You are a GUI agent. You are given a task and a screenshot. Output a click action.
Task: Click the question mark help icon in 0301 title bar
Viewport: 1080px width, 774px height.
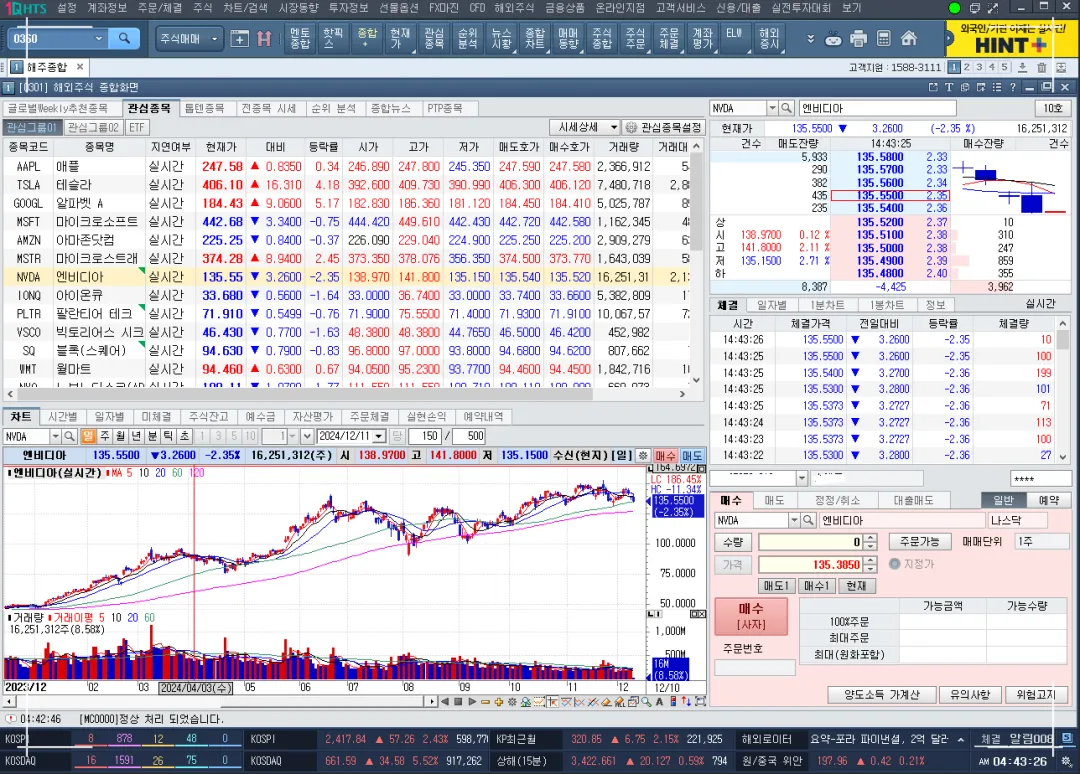coord(1012,87)
